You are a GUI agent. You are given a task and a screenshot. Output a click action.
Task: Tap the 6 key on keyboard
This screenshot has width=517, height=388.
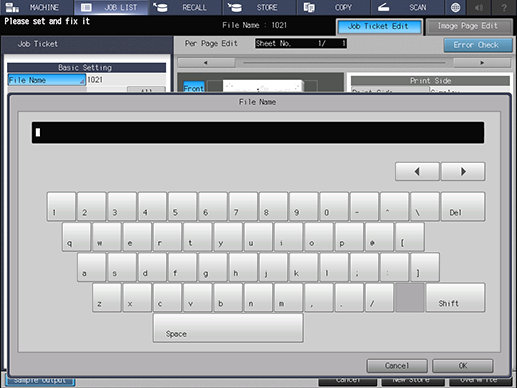pos(213,206)
